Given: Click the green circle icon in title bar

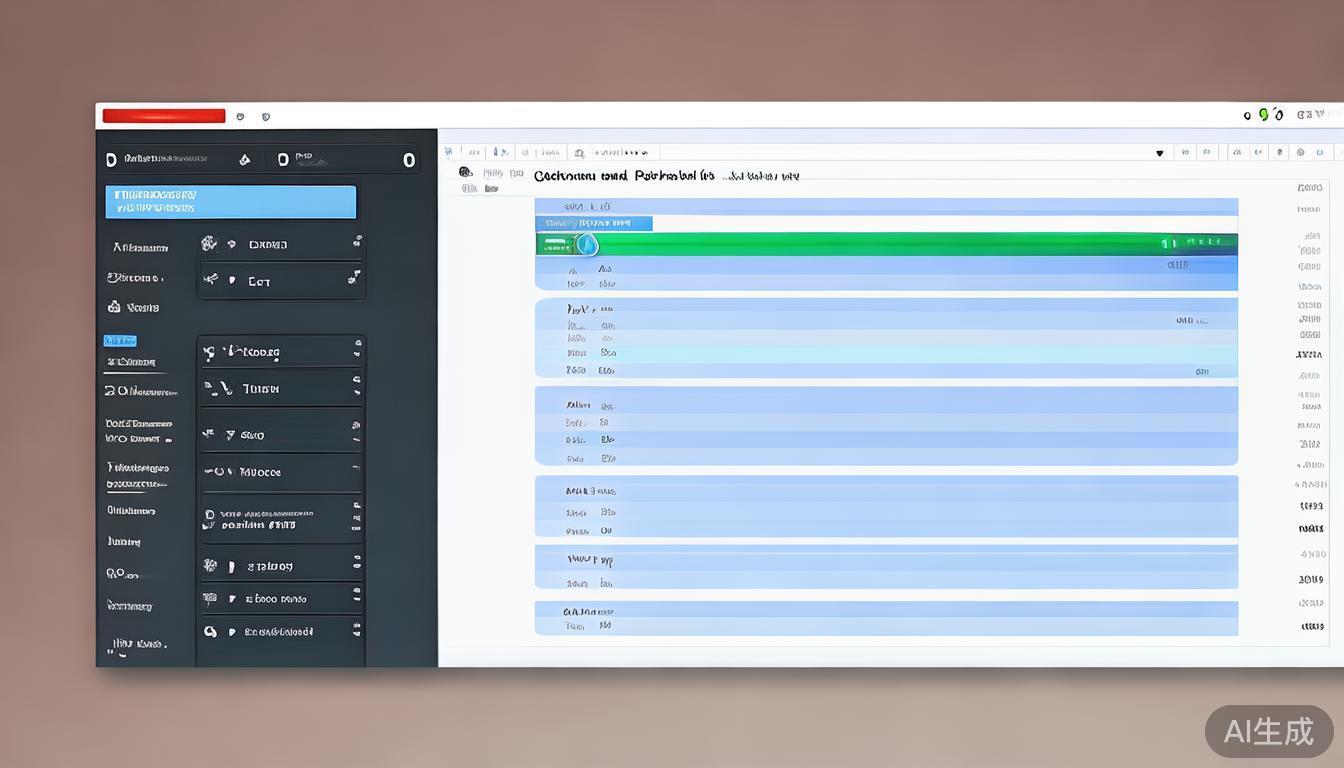Looking at the screenshot, I should click(x=1263, y=115).
